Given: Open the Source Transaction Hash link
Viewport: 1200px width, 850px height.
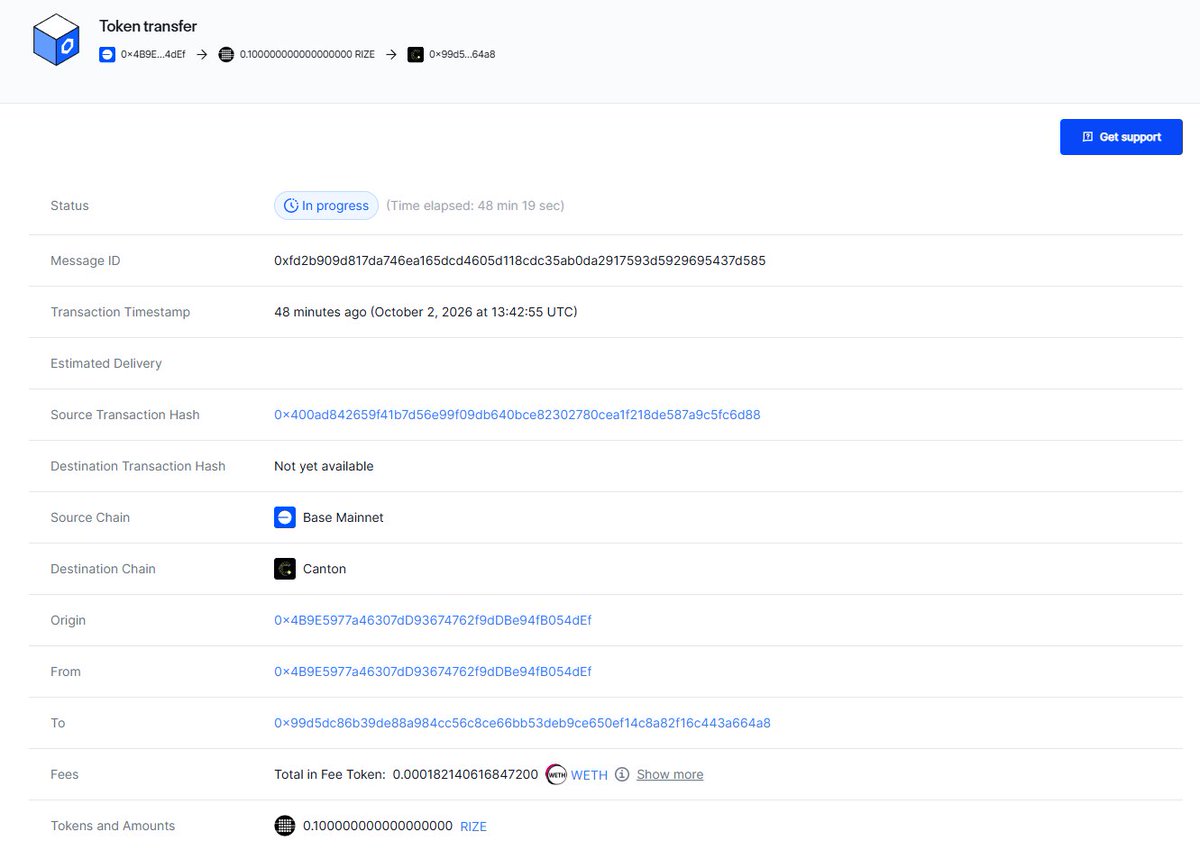Looking at the screenshot, I should point(517,415).
